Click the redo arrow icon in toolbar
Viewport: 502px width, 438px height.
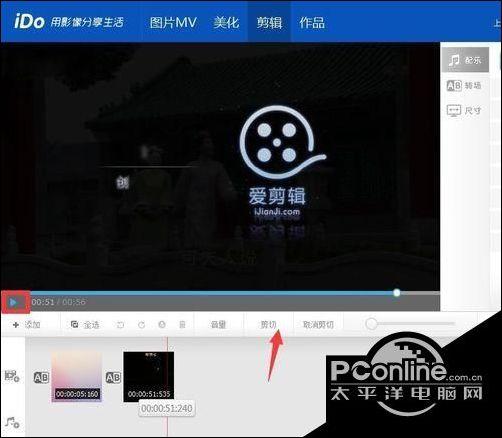coord(141,324)
